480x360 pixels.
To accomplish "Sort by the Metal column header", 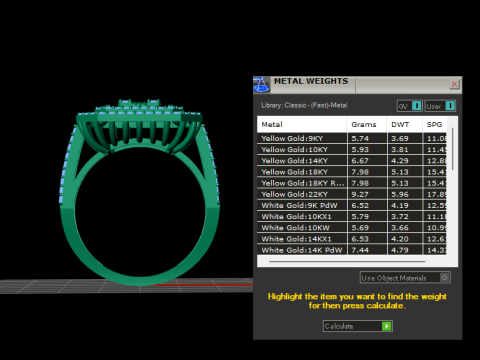I will click(302, 125).
